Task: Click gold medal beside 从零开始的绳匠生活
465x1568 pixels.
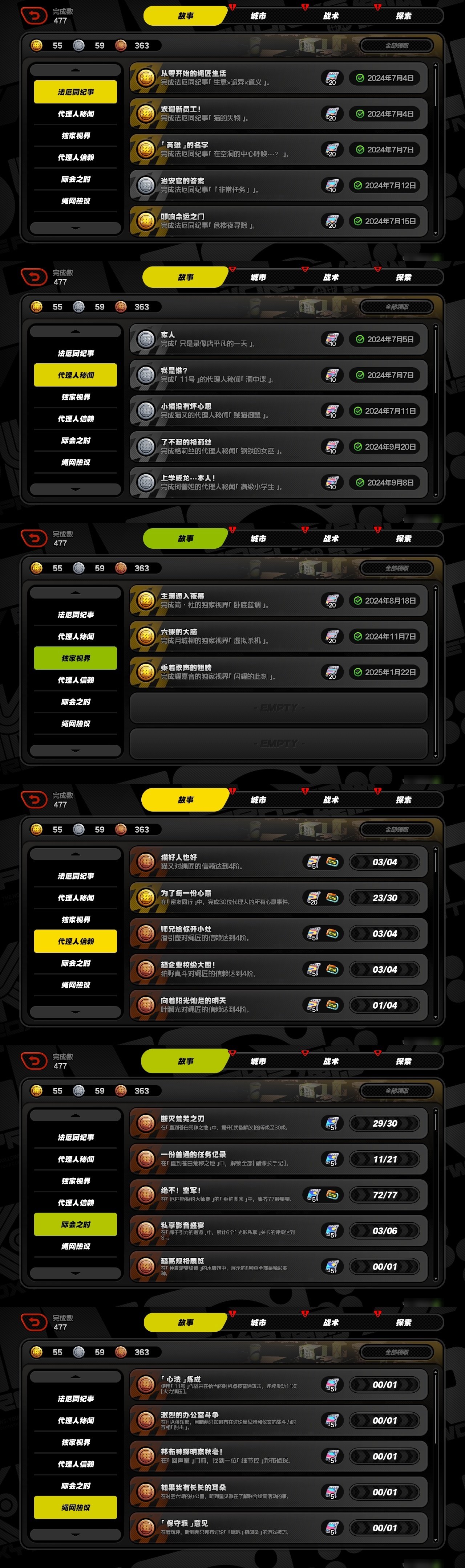Action: (146, 78)
